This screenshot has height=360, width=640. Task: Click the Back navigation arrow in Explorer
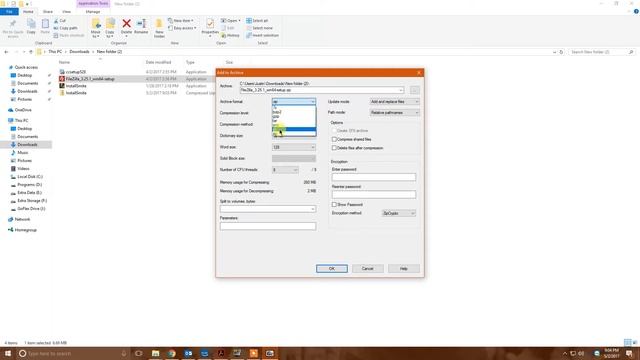click(6, 52)
